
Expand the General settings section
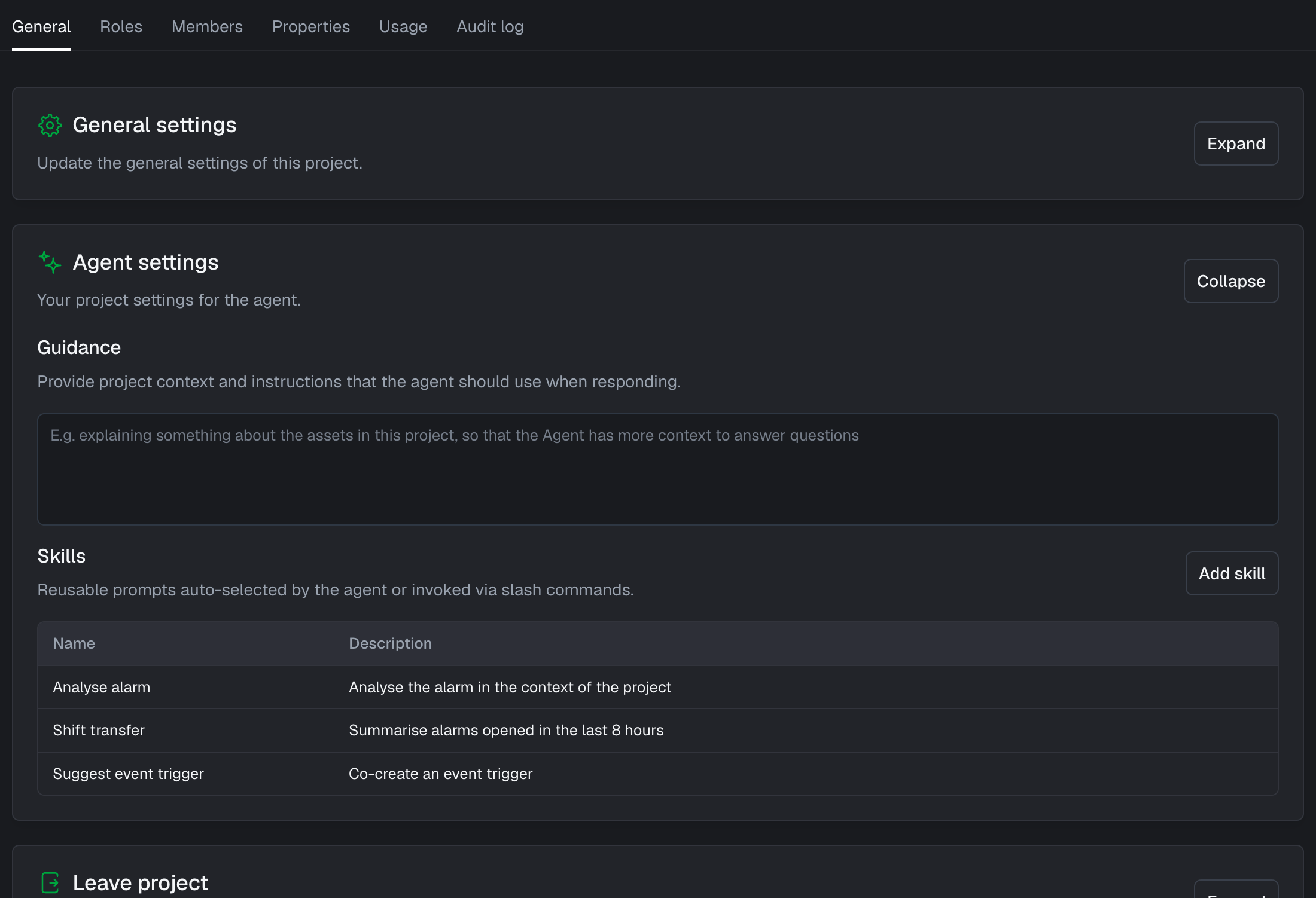(x=1236, y=143)
